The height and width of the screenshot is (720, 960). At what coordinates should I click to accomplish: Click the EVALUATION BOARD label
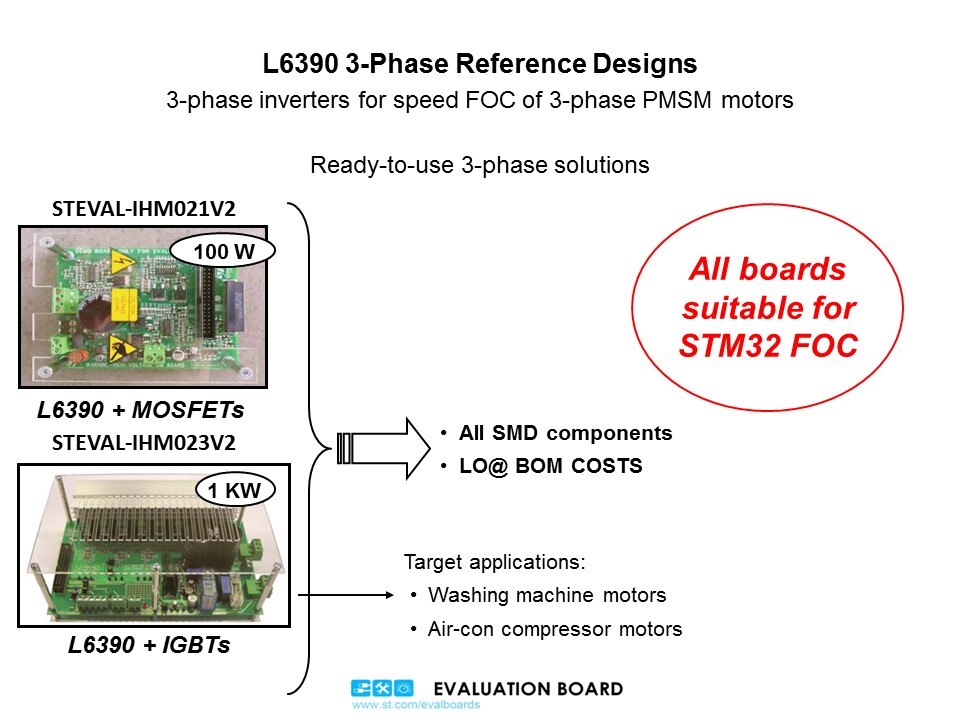point(528,689)
